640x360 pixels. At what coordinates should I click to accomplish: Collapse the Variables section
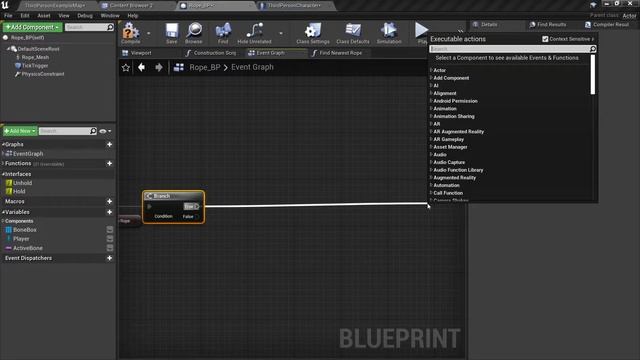[3, 212]
